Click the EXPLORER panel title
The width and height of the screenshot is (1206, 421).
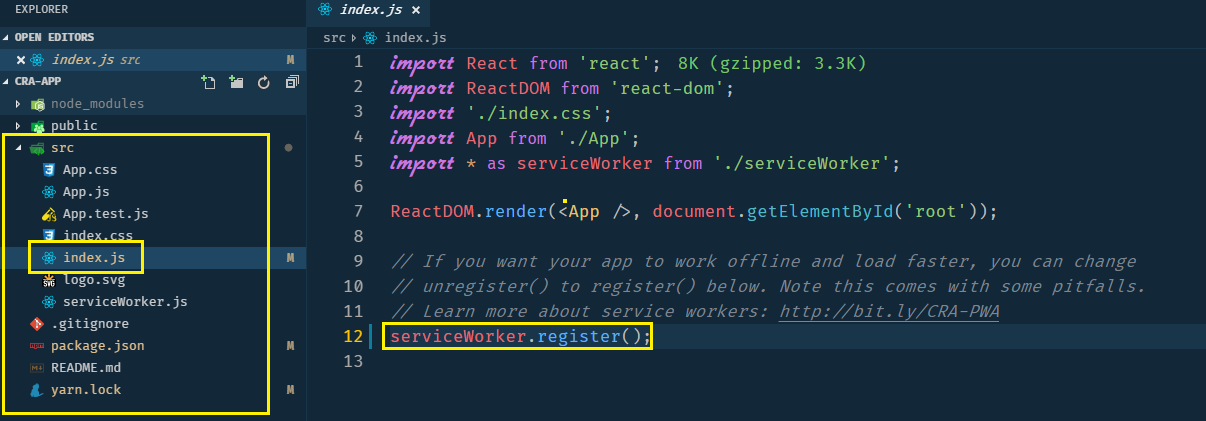tap(42, 9)
